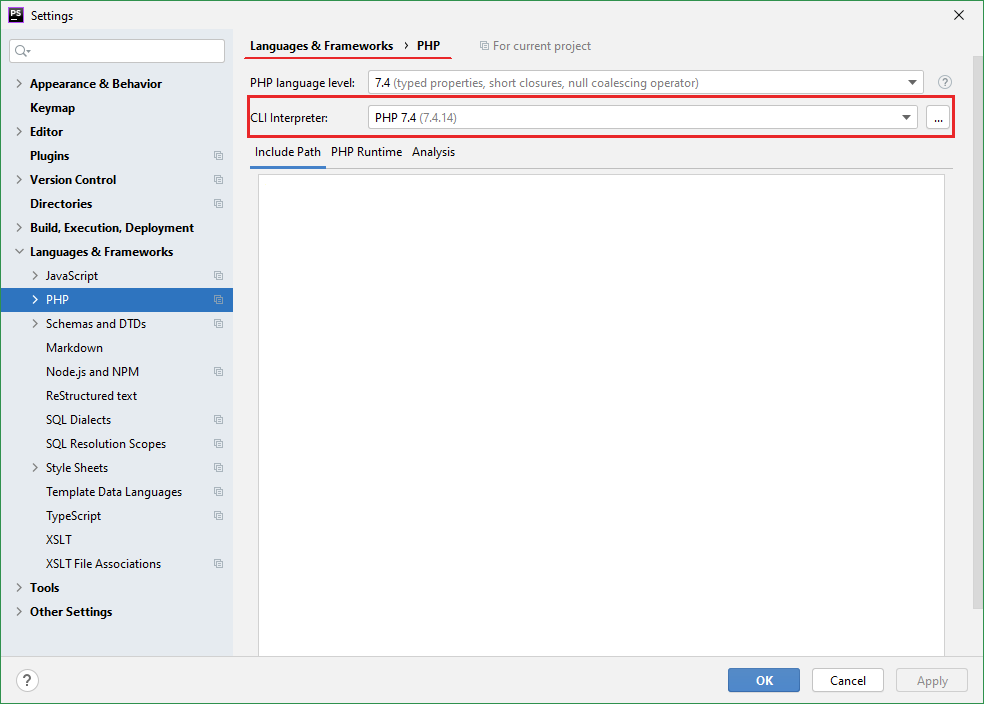984x704 pixels.
Task: Click the For current project indicator icon
Action: point(484,46)
